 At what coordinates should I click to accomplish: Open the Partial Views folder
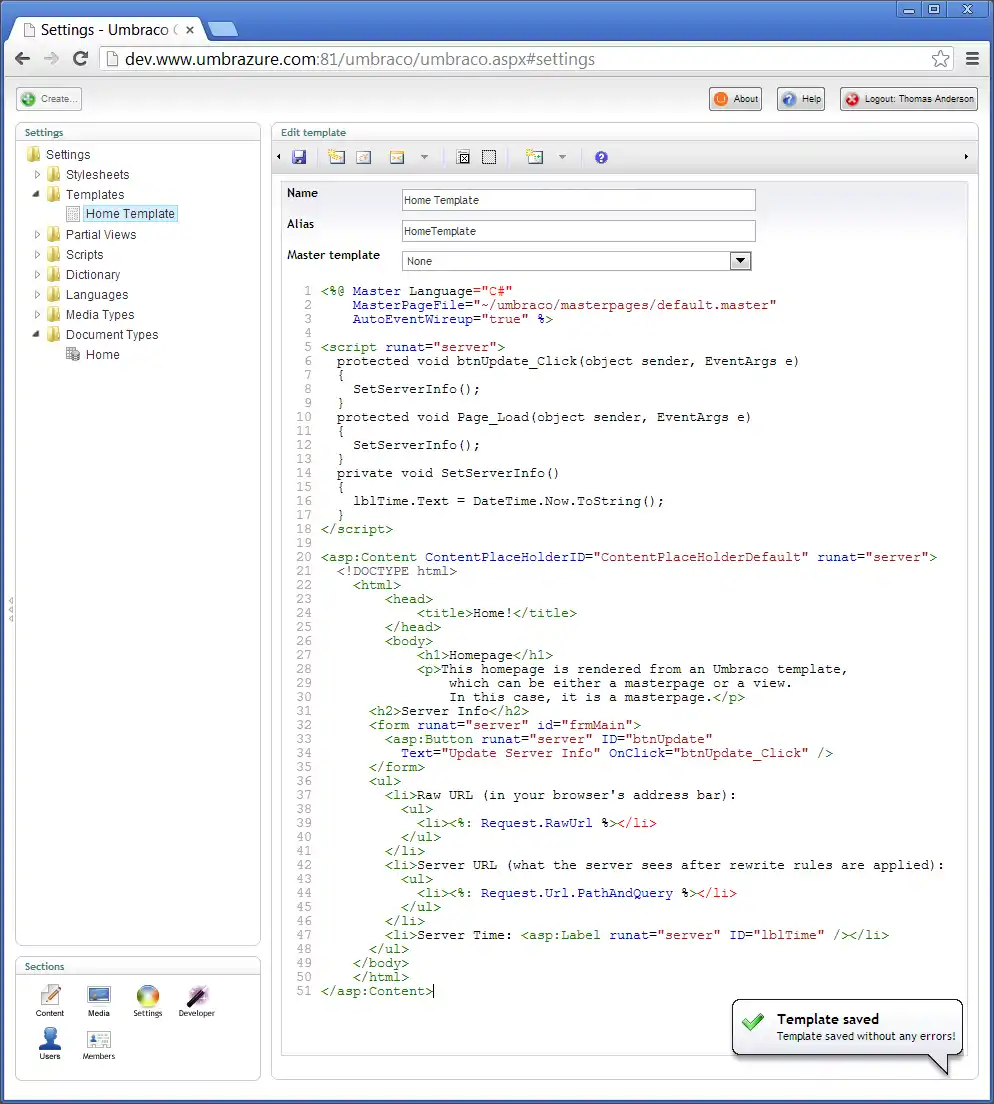tap(101, 234)
